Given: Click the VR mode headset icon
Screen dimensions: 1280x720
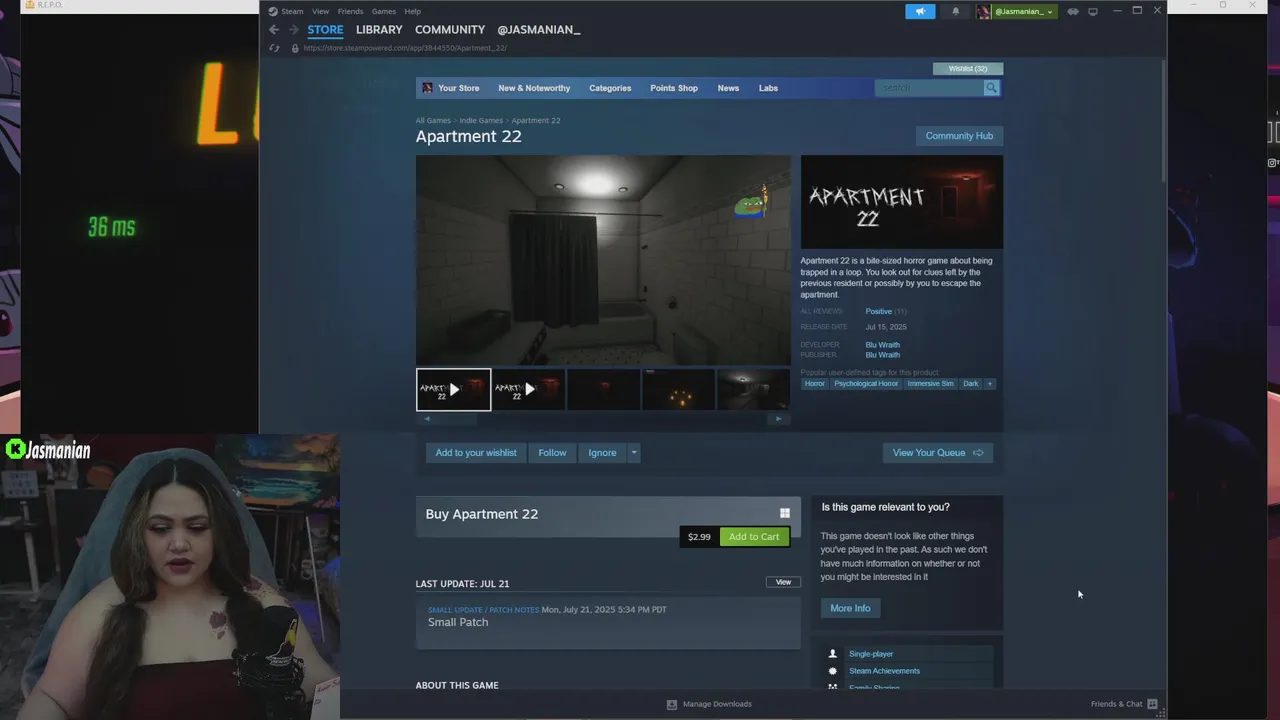Looking at the screenshot, I should pos(1073,11).
